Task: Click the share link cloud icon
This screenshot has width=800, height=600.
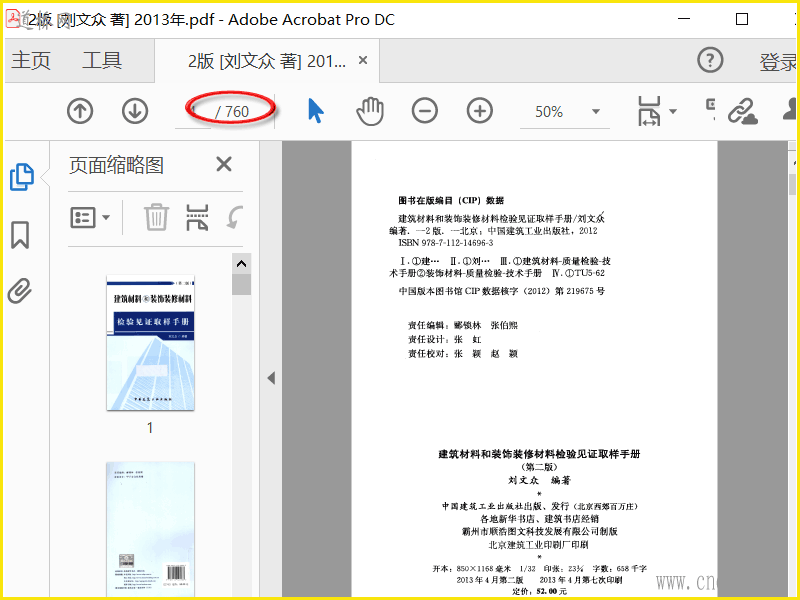Action: pos(742,111)
